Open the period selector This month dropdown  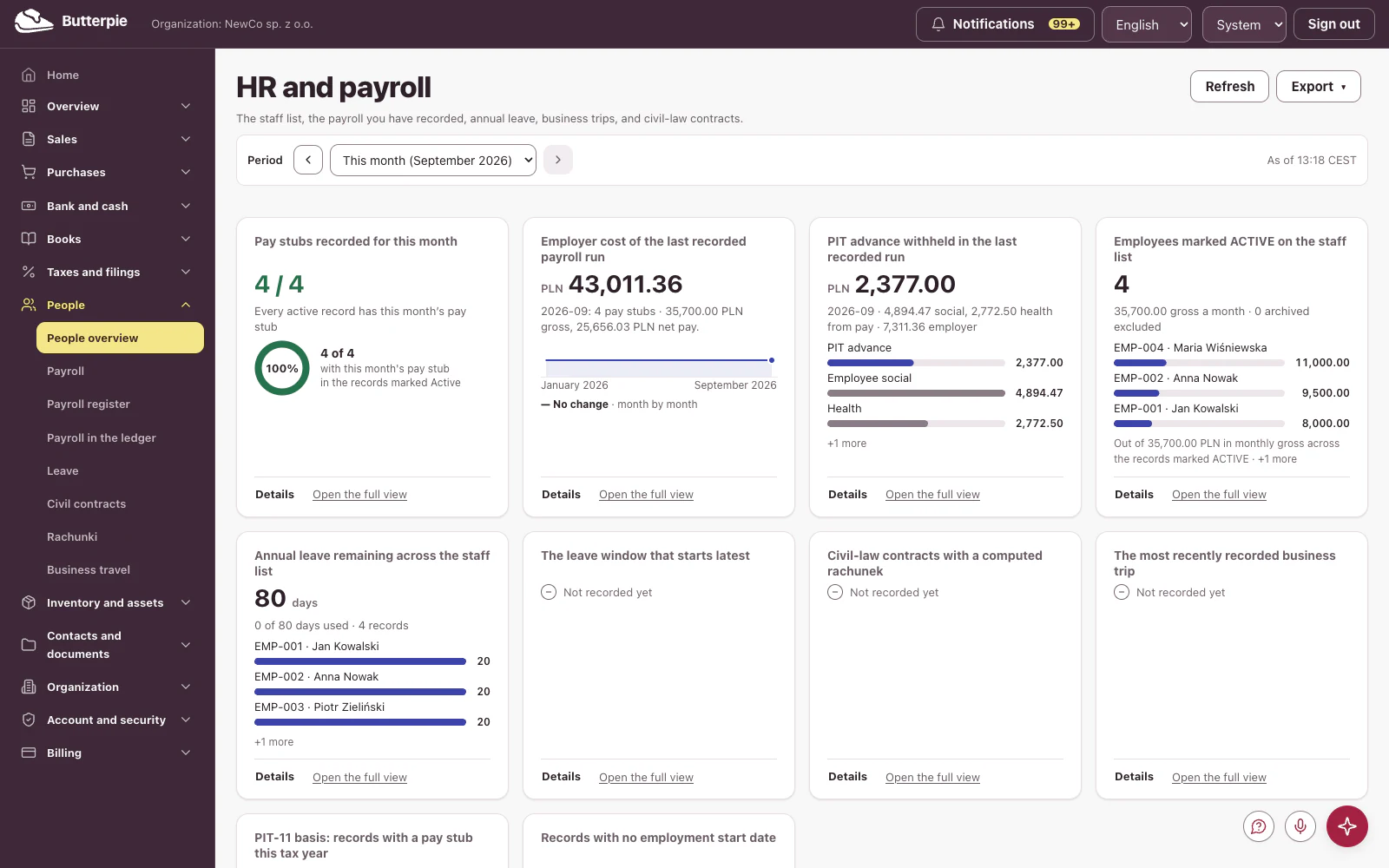(x=433, y=160)
